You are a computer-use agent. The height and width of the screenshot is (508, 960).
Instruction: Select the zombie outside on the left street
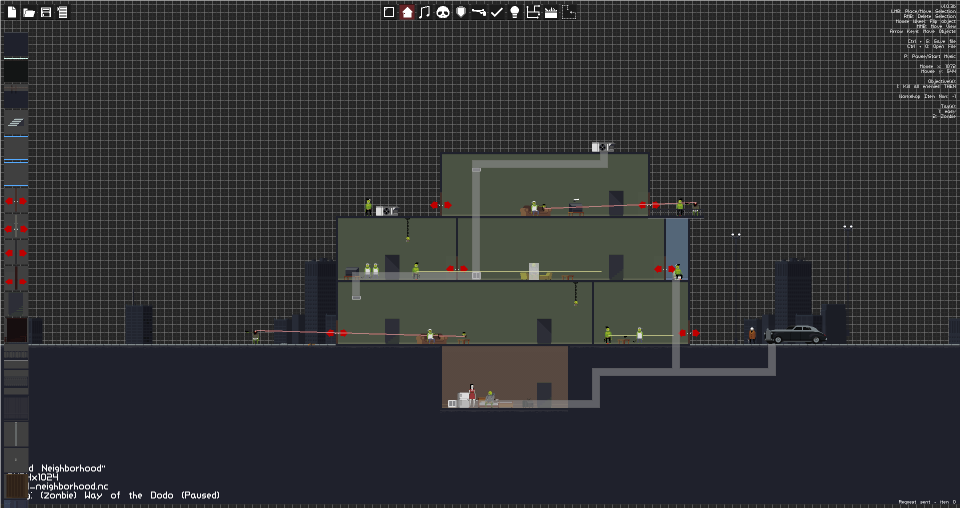point(255,336)
